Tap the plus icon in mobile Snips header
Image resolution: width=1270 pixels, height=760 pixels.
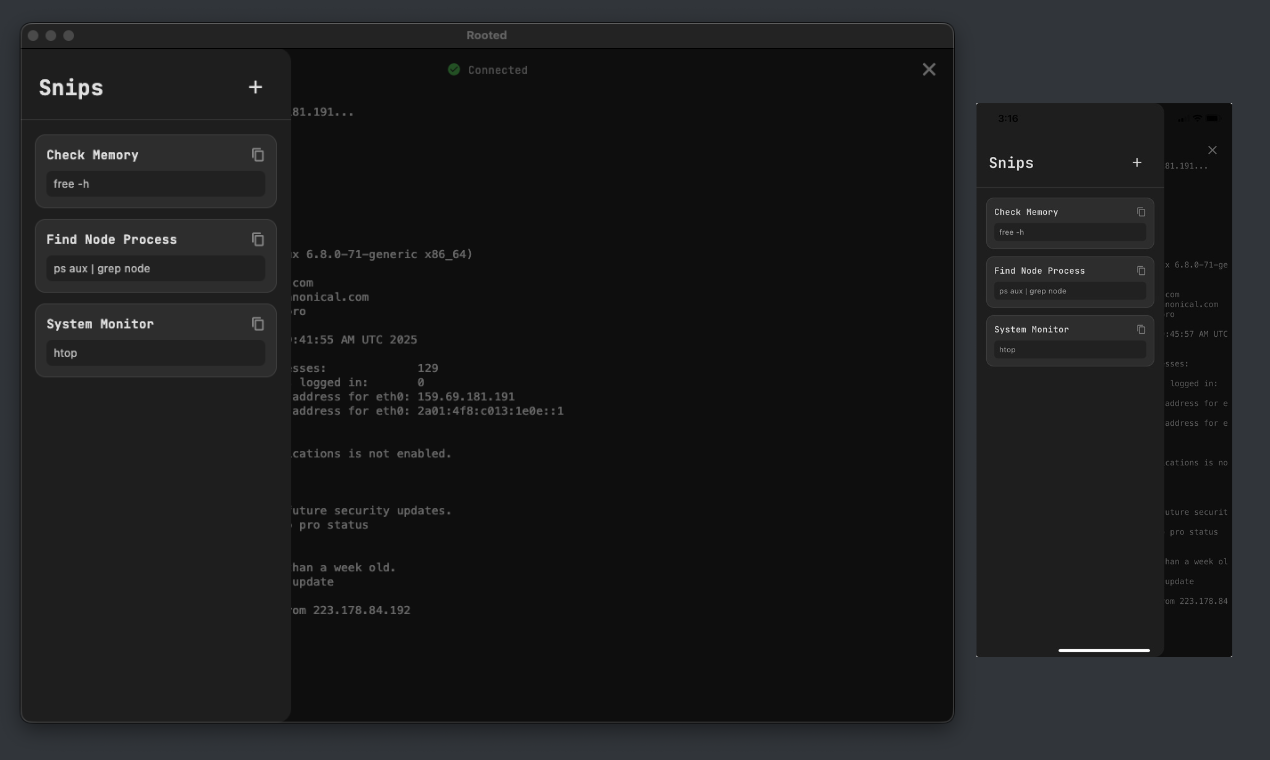coord(1137,162)
